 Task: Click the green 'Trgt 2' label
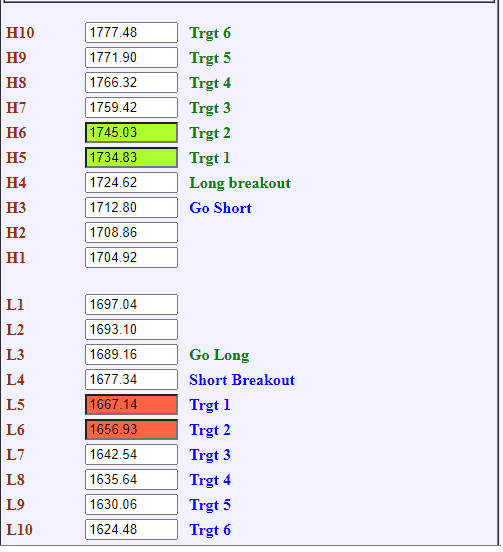point(210,133)
